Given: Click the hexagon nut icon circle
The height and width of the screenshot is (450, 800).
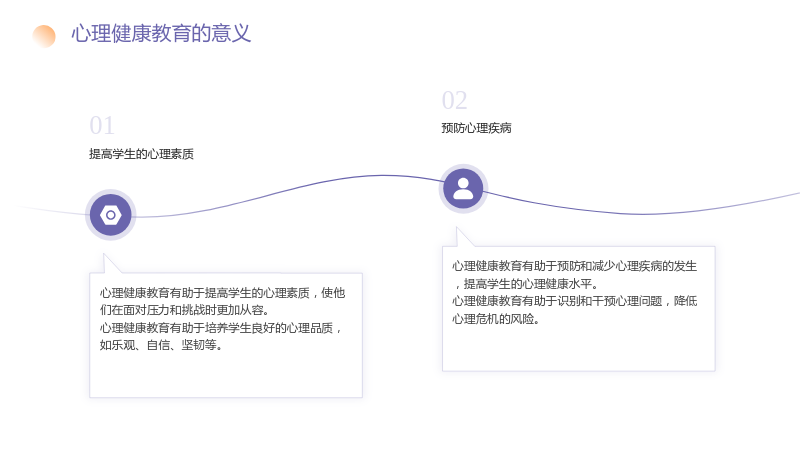Looking at the screenshot, I should coord(110,215).
